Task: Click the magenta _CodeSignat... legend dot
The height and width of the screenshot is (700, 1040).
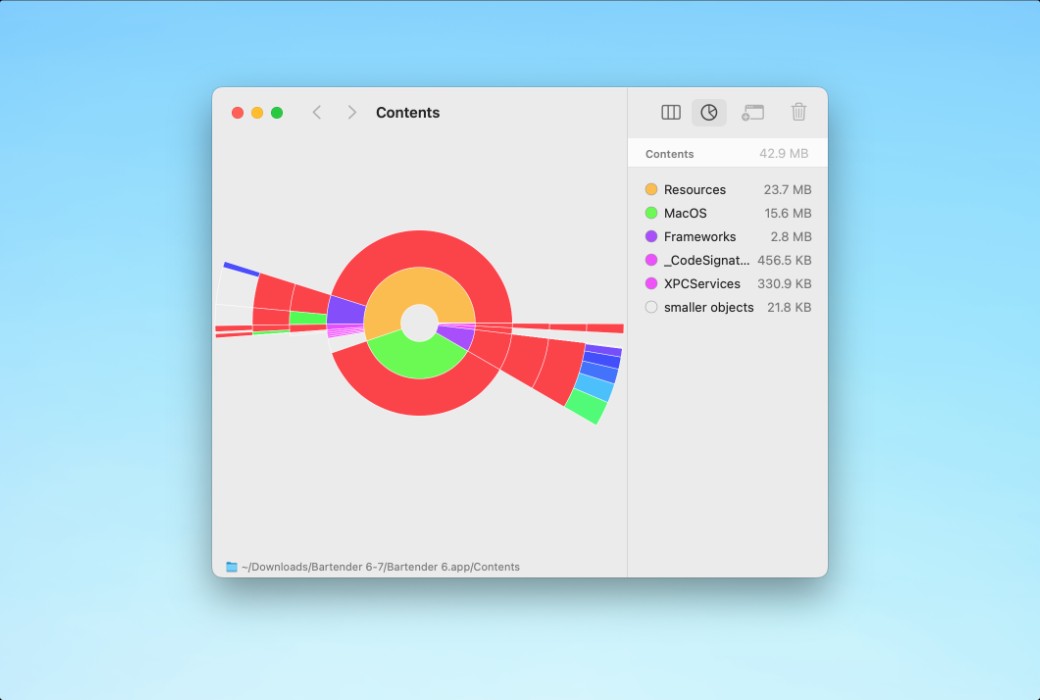Action: tap(651, 260)
